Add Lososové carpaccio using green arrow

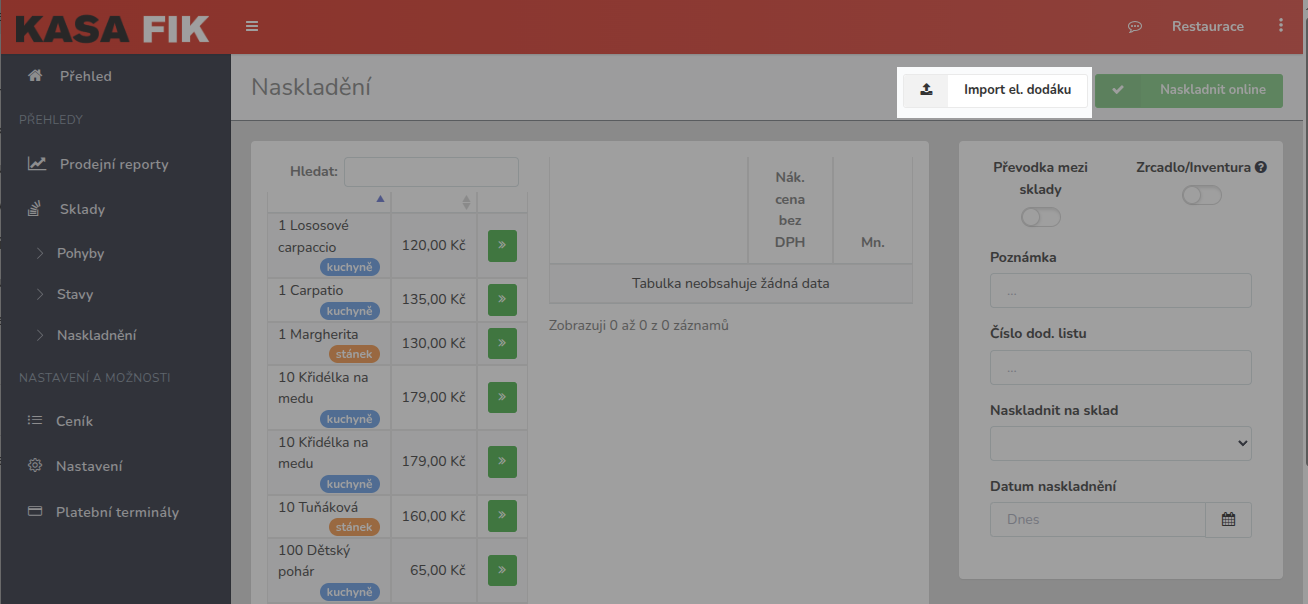pos(502,245)
